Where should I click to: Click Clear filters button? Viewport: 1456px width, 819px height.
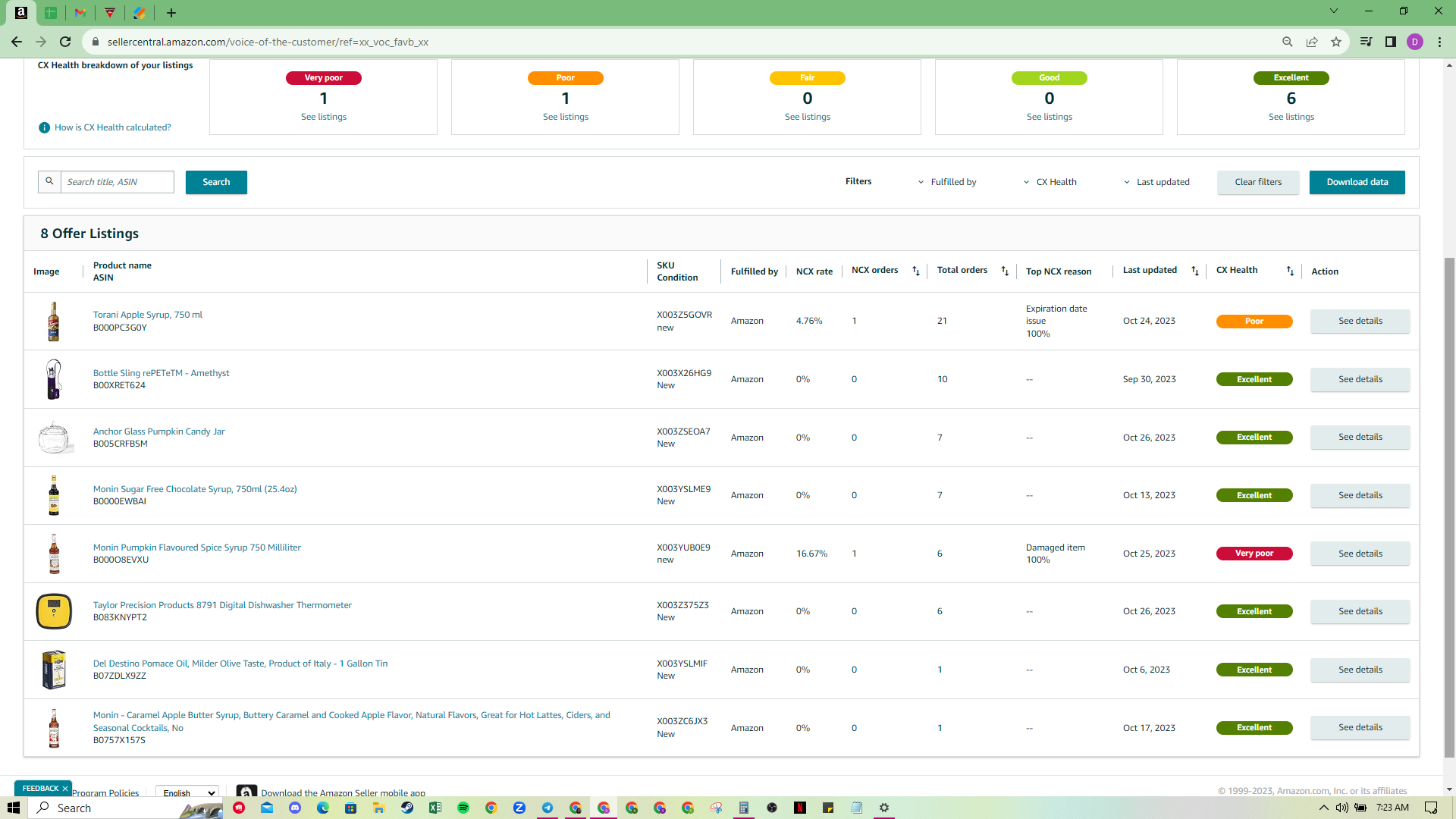click(1258, 182)
